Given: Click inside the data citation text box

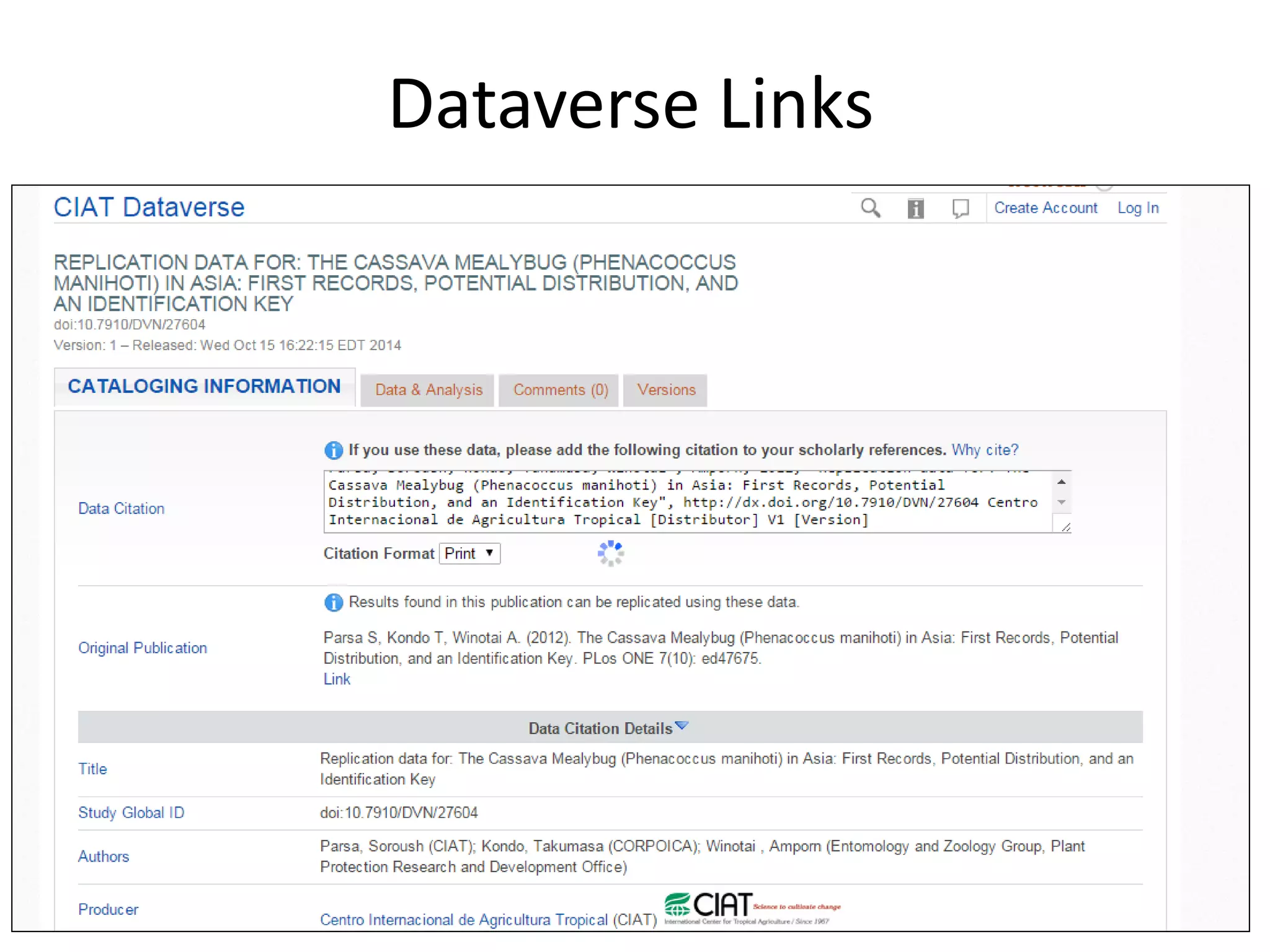Looking at the screenshot, I should tap(688, 502).
